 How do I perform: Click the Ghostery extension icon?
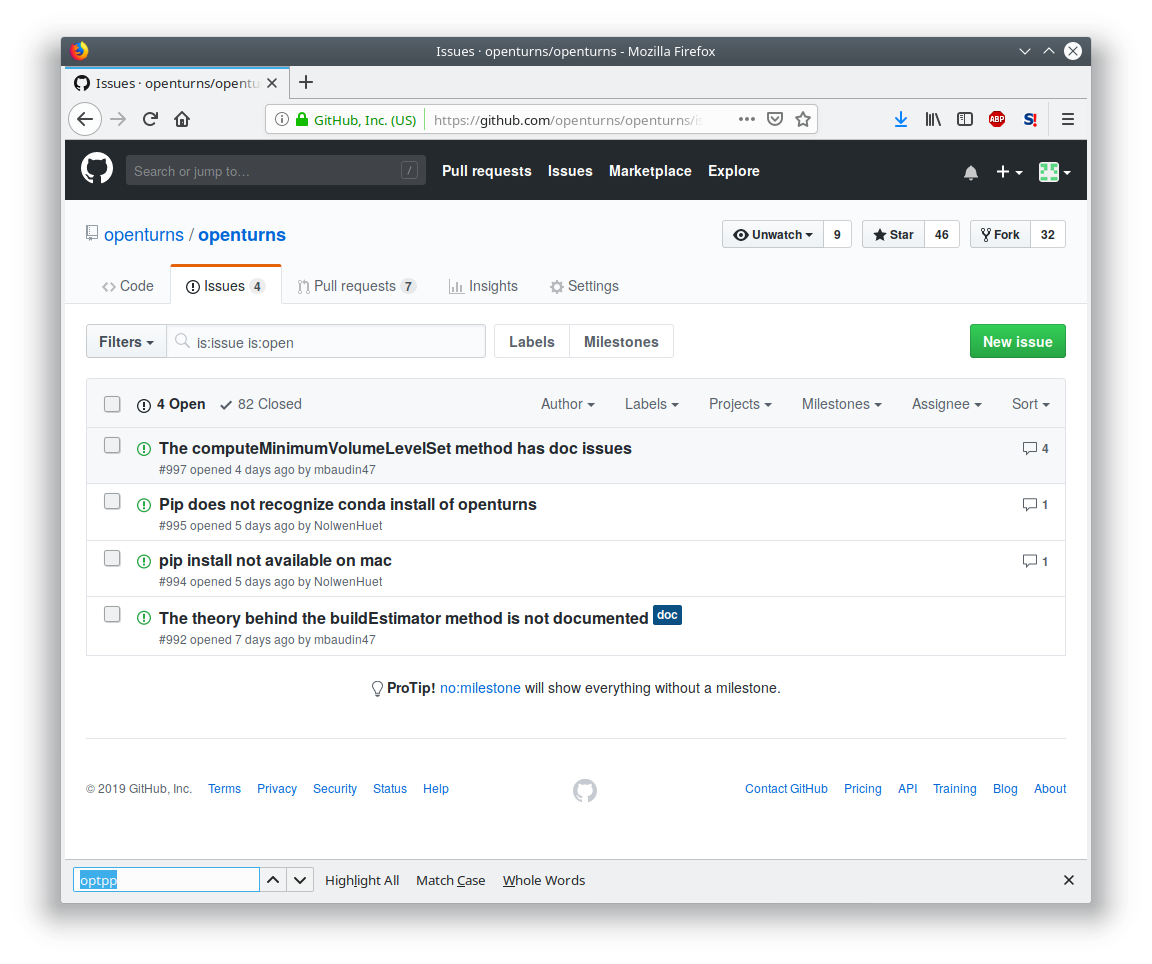[x=1029, y=119]
